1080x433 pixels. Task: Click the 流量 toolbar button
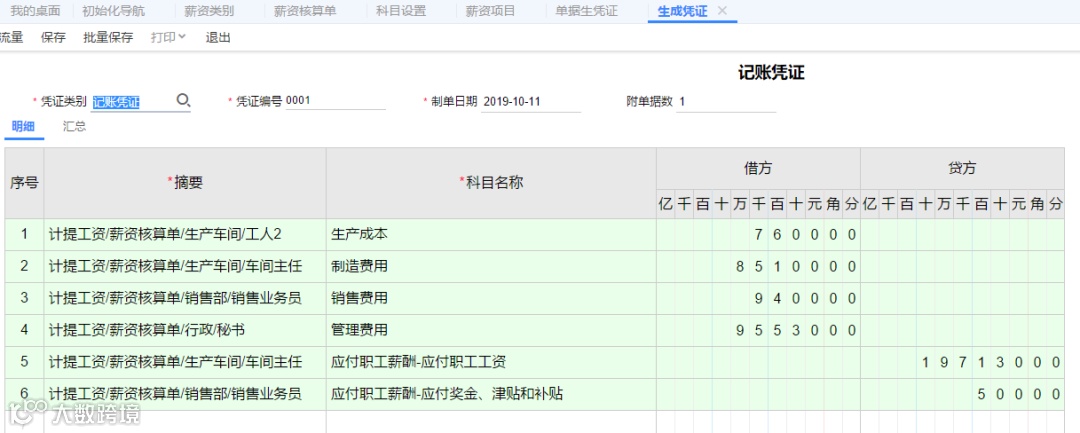(x=11, y=37)
